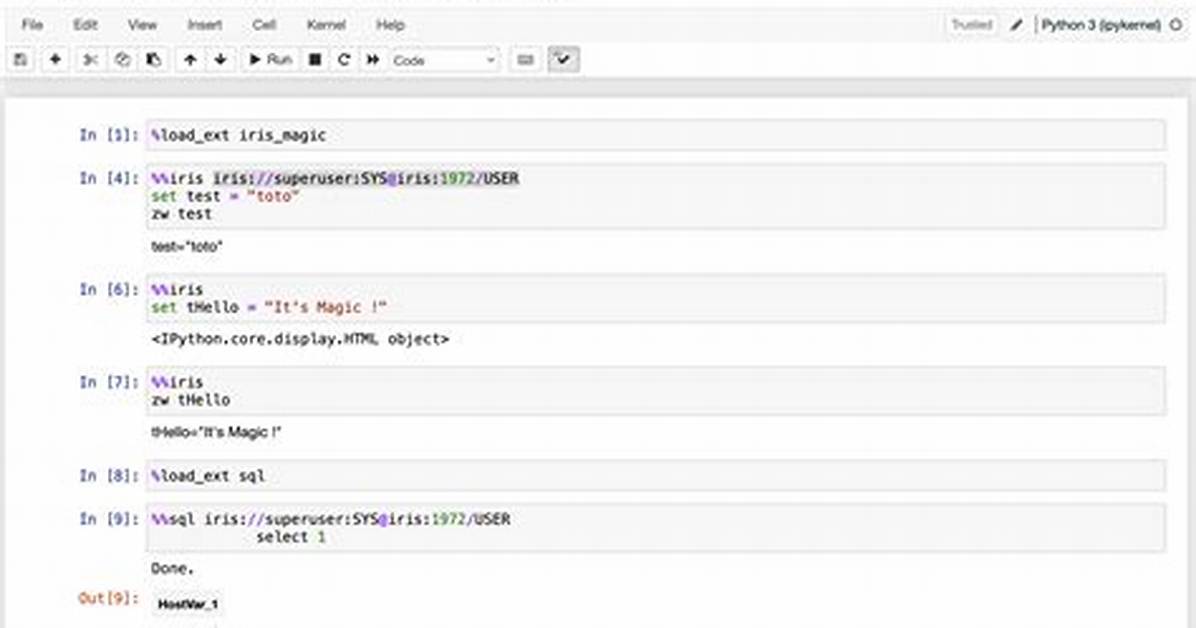Open the Cell menu
Image resolution: width=1196 pixels, height=628 pixels.
pyautogui.click(x=264, y=24)
